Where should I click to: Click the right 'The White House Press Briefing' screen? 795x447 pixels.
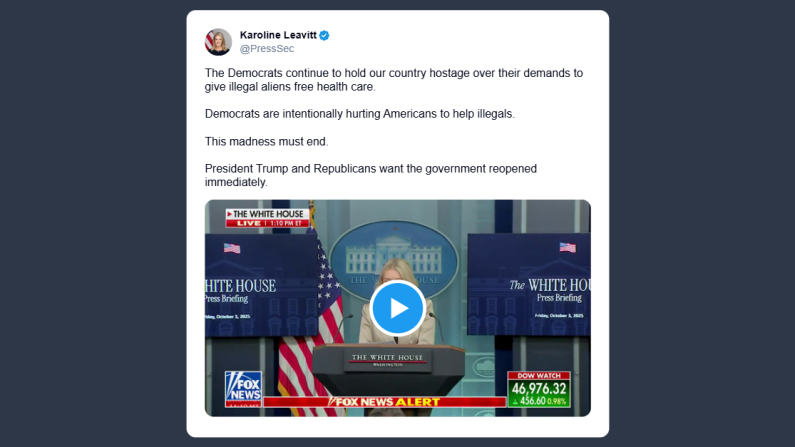(529, 284)
